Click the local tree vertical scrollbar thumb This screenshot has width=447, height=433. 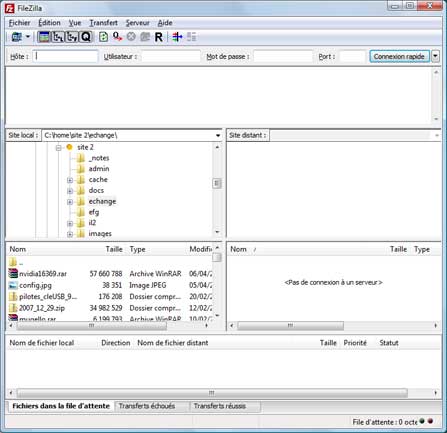tap(217, 183)
